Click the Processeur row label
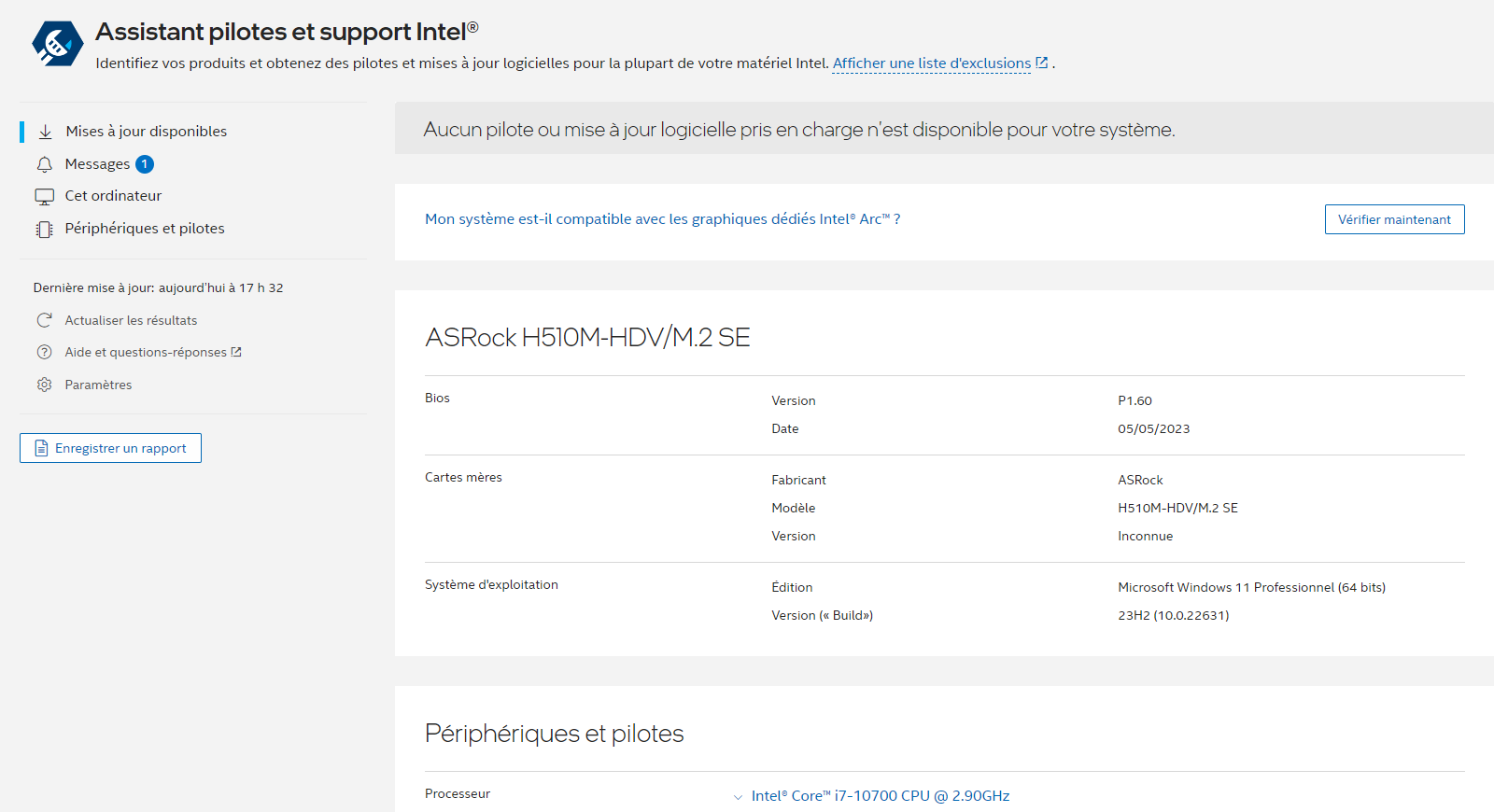This screenshot has width=1494, height=812. 458,793
